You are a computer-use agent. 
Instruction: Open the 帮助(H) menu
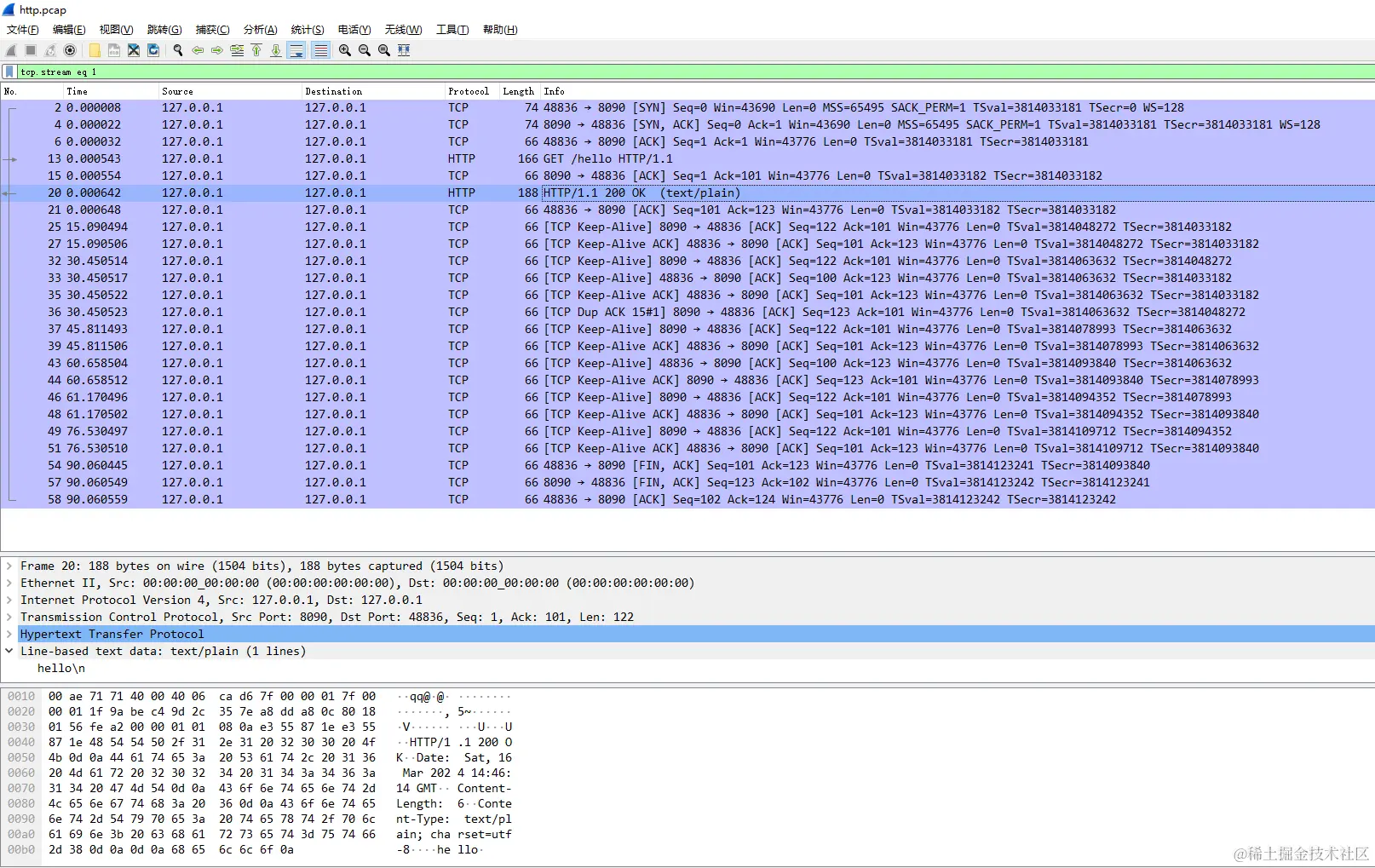pyautogui.click(x=500, y=30)
